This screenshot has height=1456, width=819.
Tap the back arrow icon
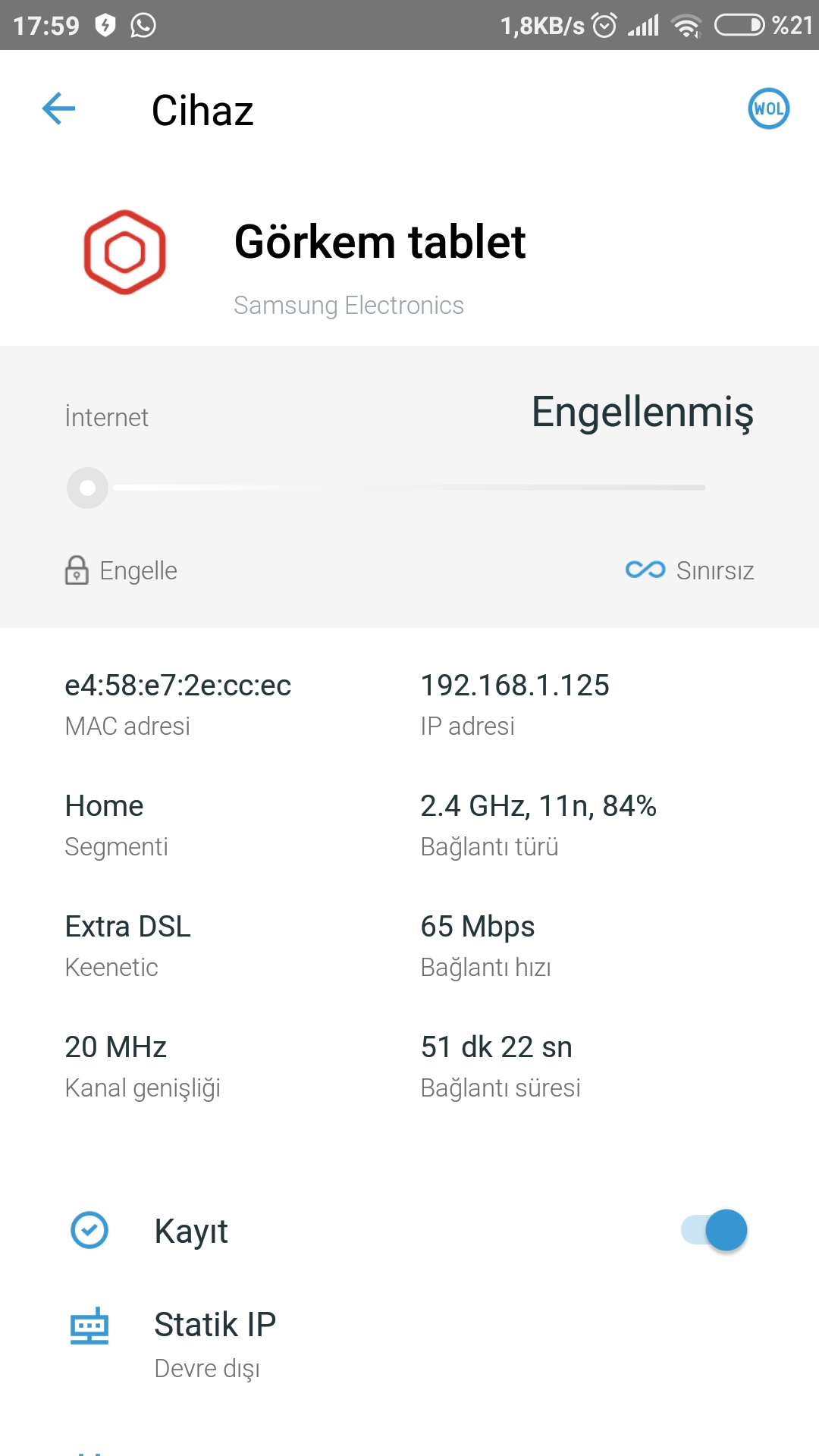(x=58, y=109)
